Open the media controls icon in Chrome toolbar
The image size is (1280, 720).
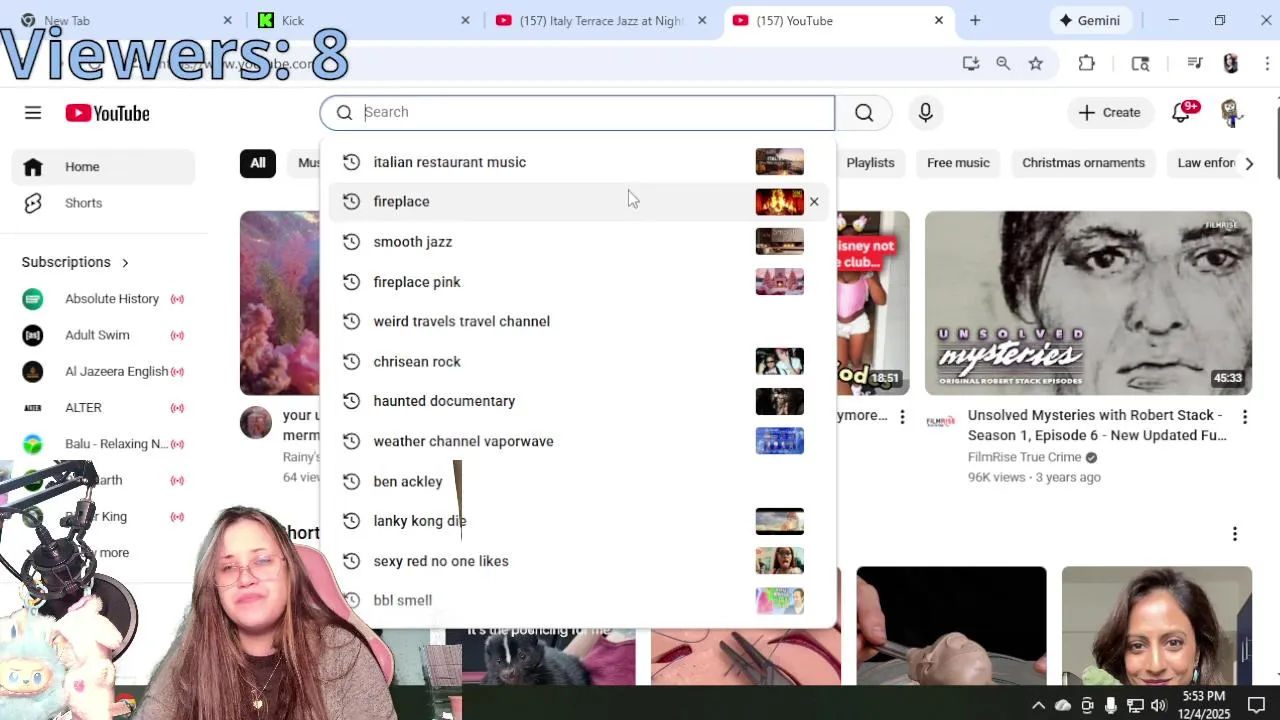(1195, 63)
